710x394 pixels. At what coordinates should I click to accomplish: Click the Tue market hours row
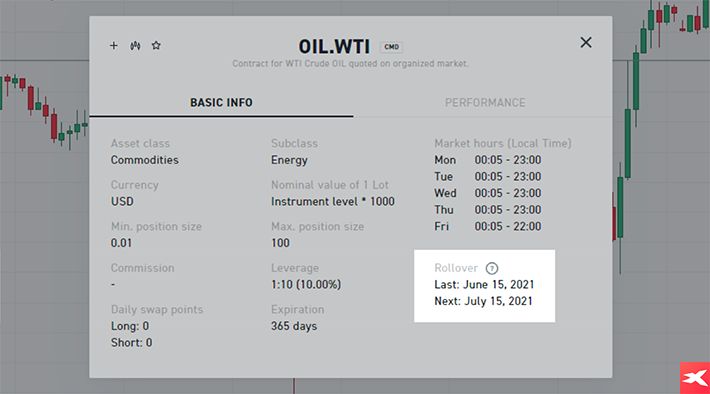(x=488, y=177)
